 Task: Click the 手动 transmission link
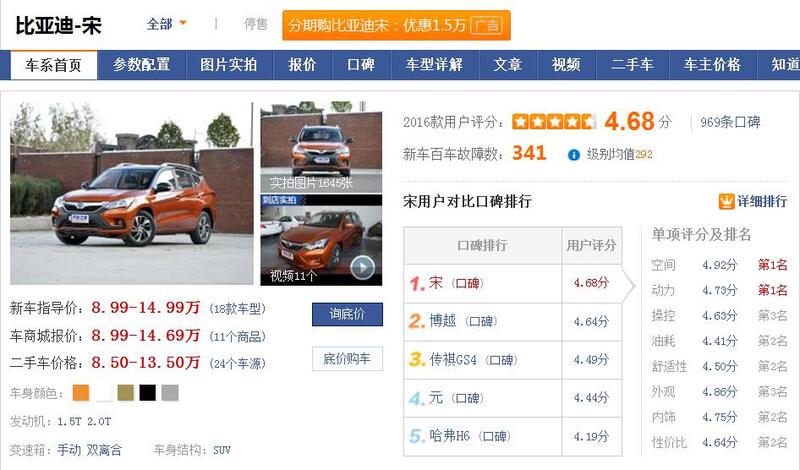pyautogui.click(x=69, y=450)
